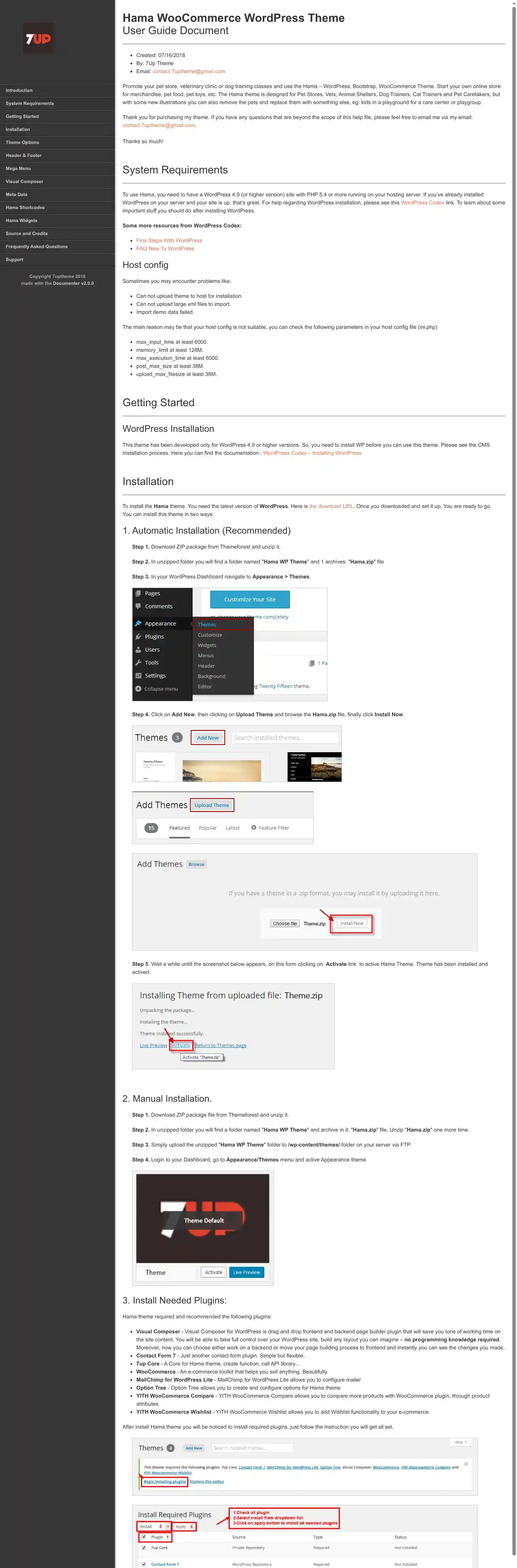Click the "Install Now" upload form screenshot
517x1568 pixels.
point(304,902)
